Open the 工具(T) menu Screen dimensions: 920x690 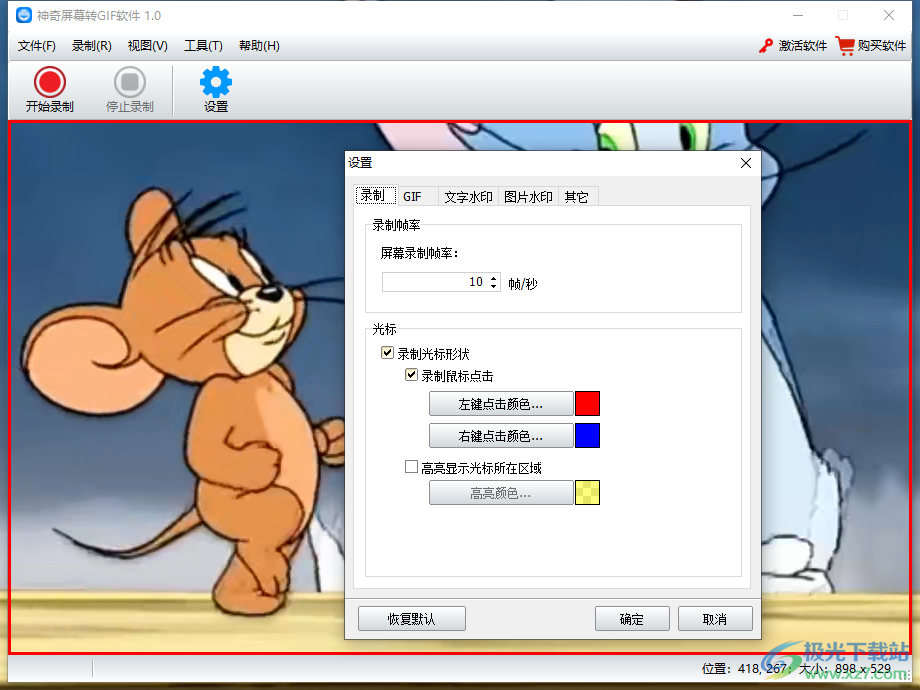(x=203, y=46)
